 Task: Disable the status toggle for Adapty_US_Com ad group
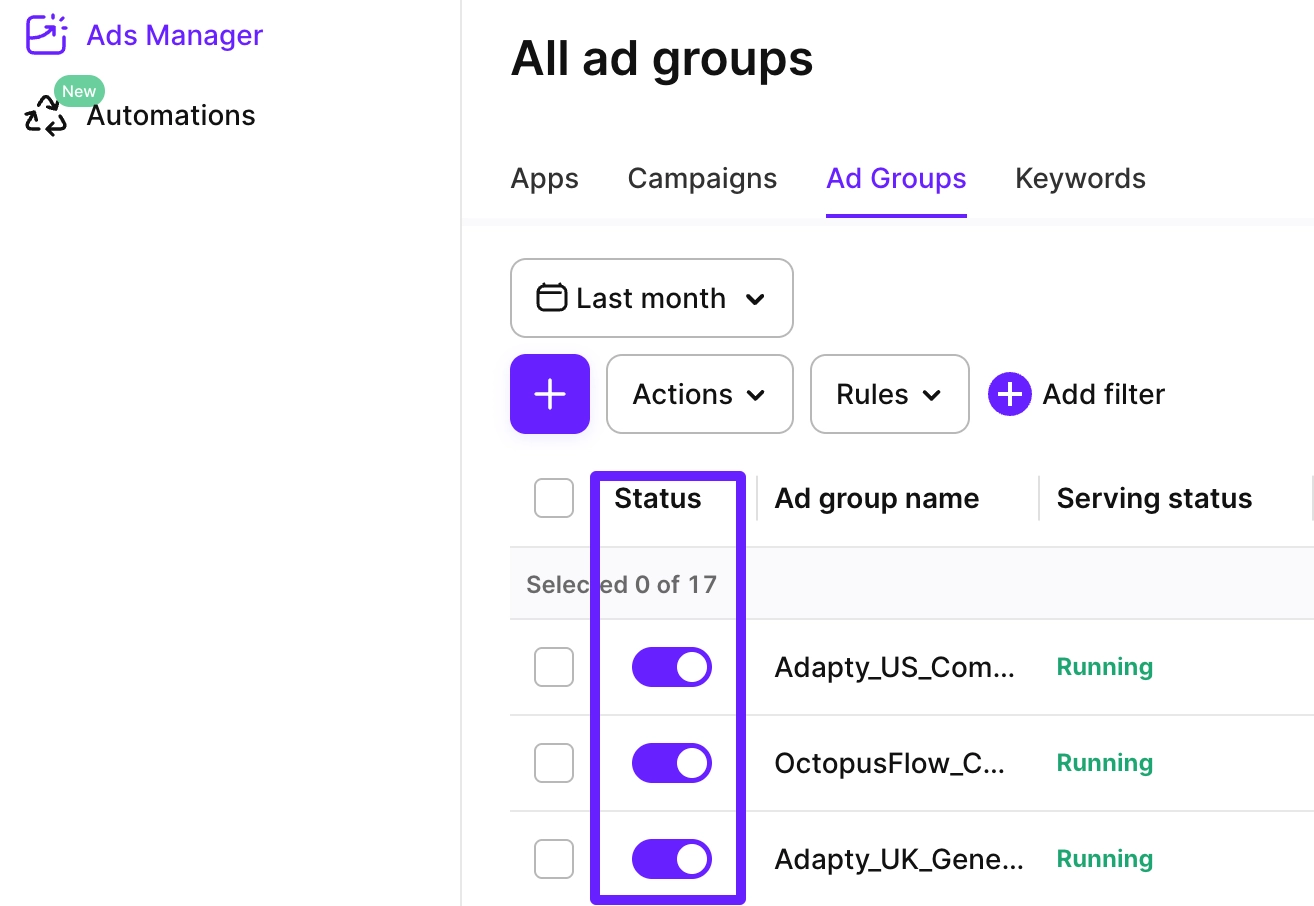pyautogui.click(x=671, y=666)
